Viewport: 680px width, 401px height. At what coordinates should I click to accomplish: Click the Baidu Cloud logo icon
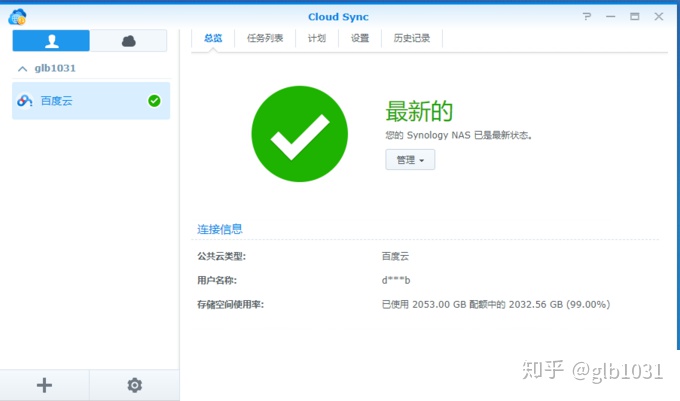point(25,101)
